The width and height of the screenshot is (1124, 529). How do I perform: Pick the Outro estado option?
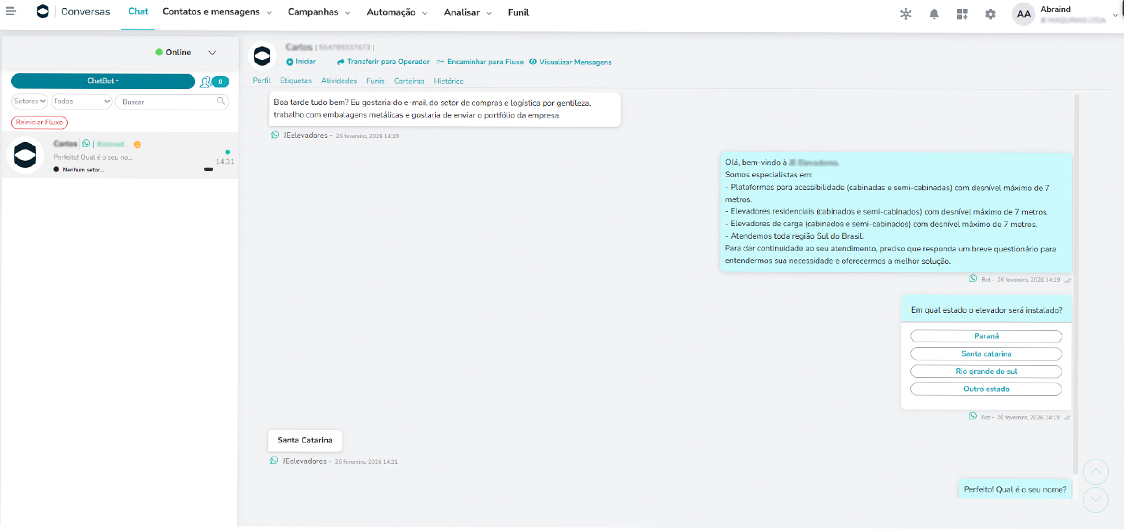tap(985, 389)
